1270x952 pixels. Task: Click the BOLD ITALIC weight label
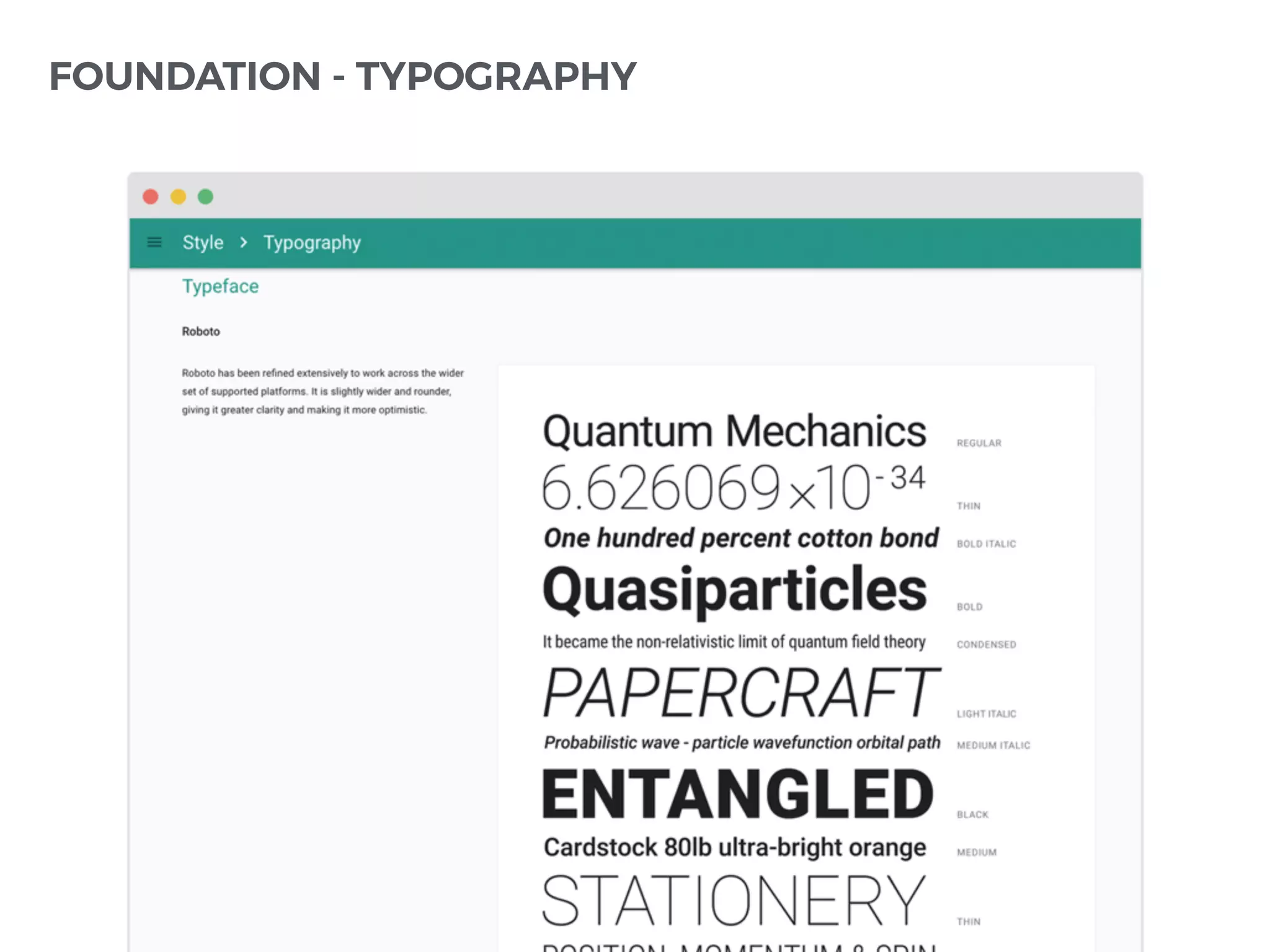986,544
